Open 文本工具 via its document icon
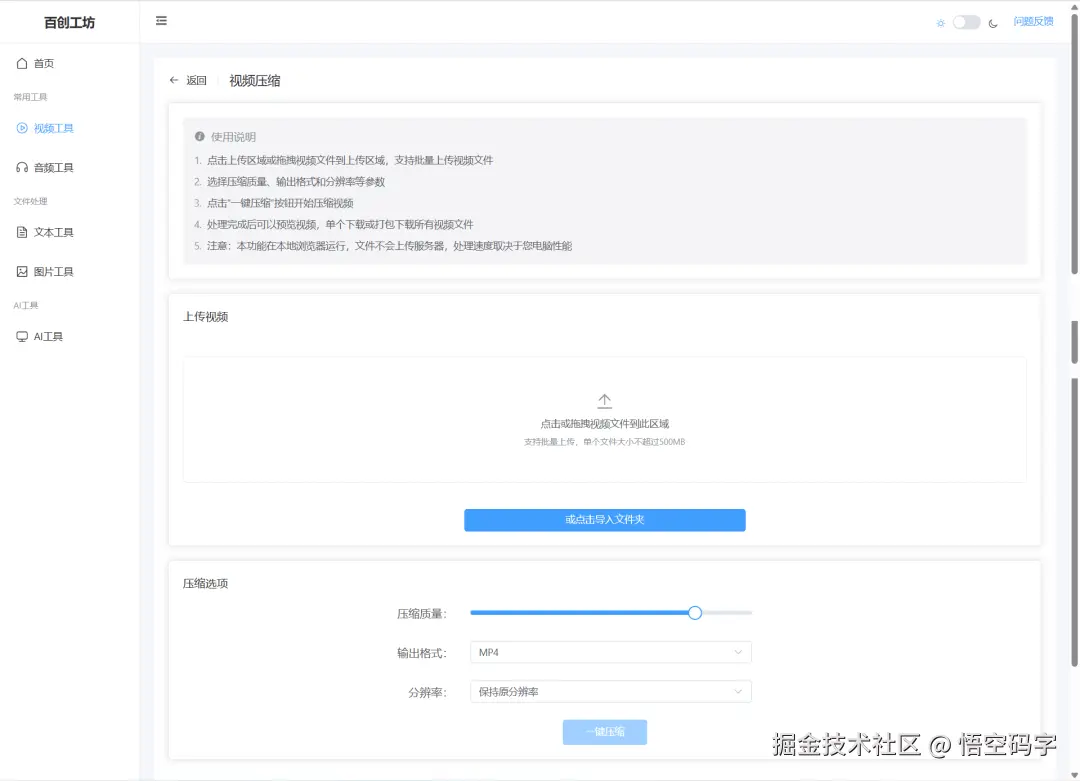The image size is (1080, 781). click(x=23, y=232)
